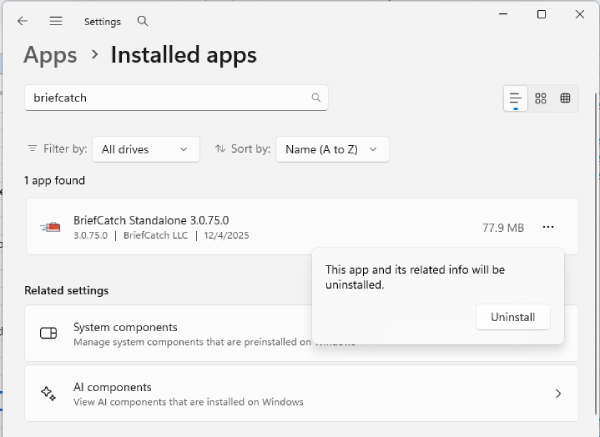Click the sort arrows icon
Image resolution: width=600 pixels, height=437 pixels.
pyautogui.click(x=220, y=148)
